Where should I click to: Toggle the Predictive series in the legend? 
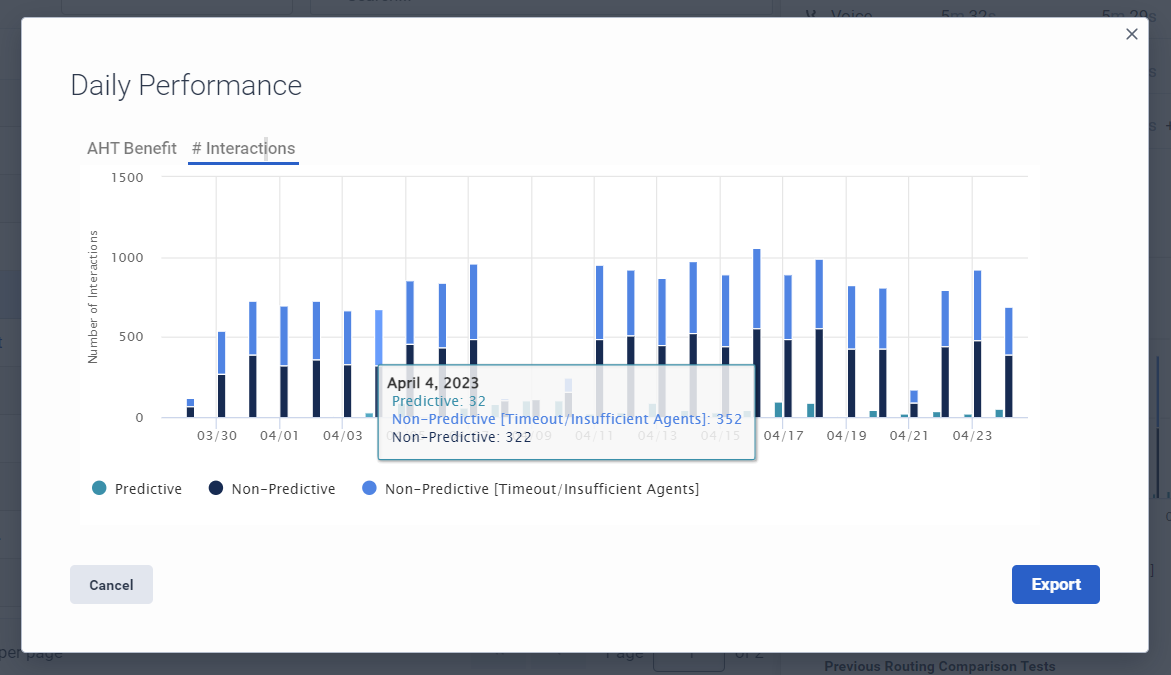(x=138, y=488)
